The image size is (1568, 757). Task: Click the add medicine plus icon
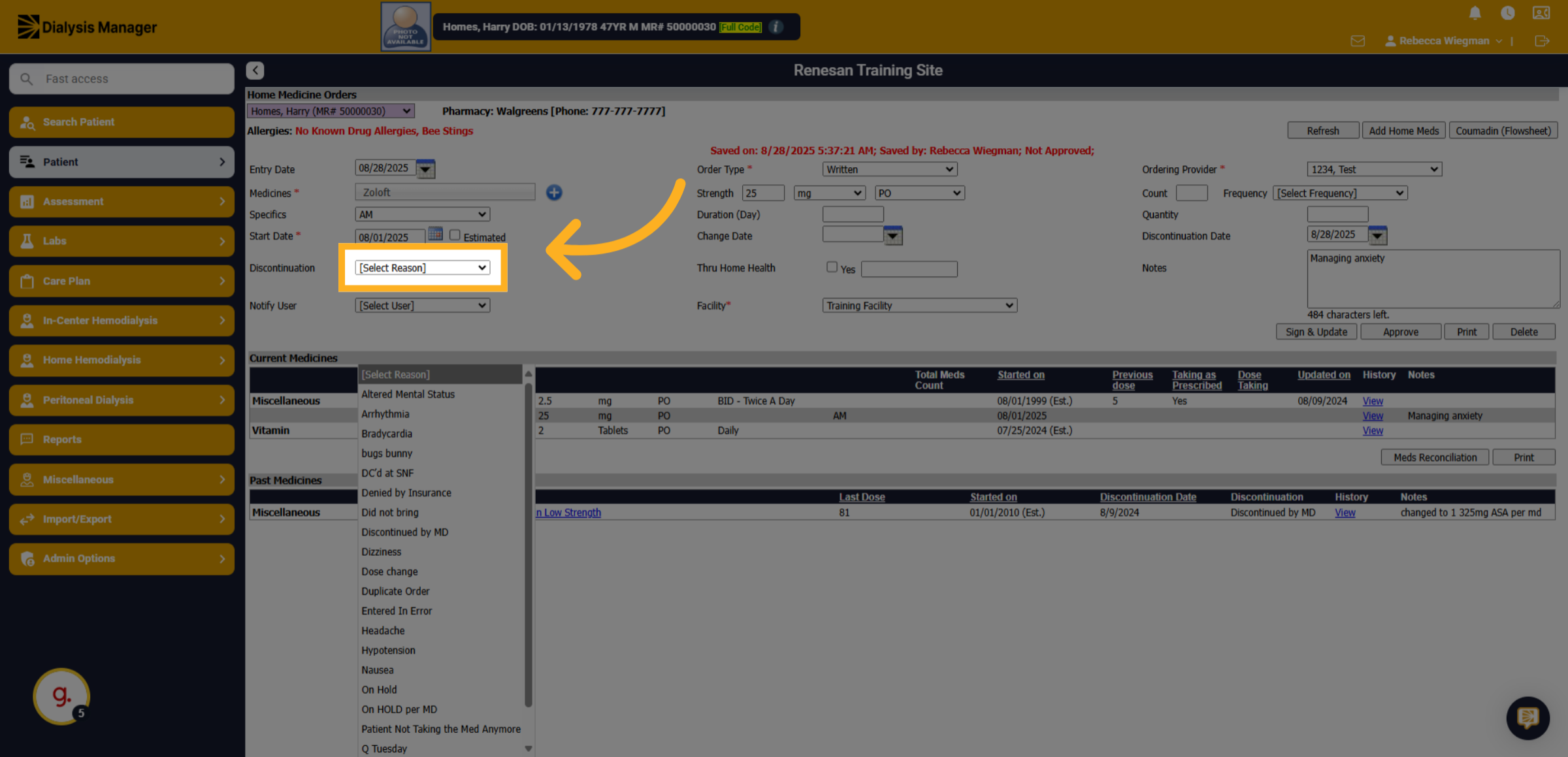tap(554, 193)
